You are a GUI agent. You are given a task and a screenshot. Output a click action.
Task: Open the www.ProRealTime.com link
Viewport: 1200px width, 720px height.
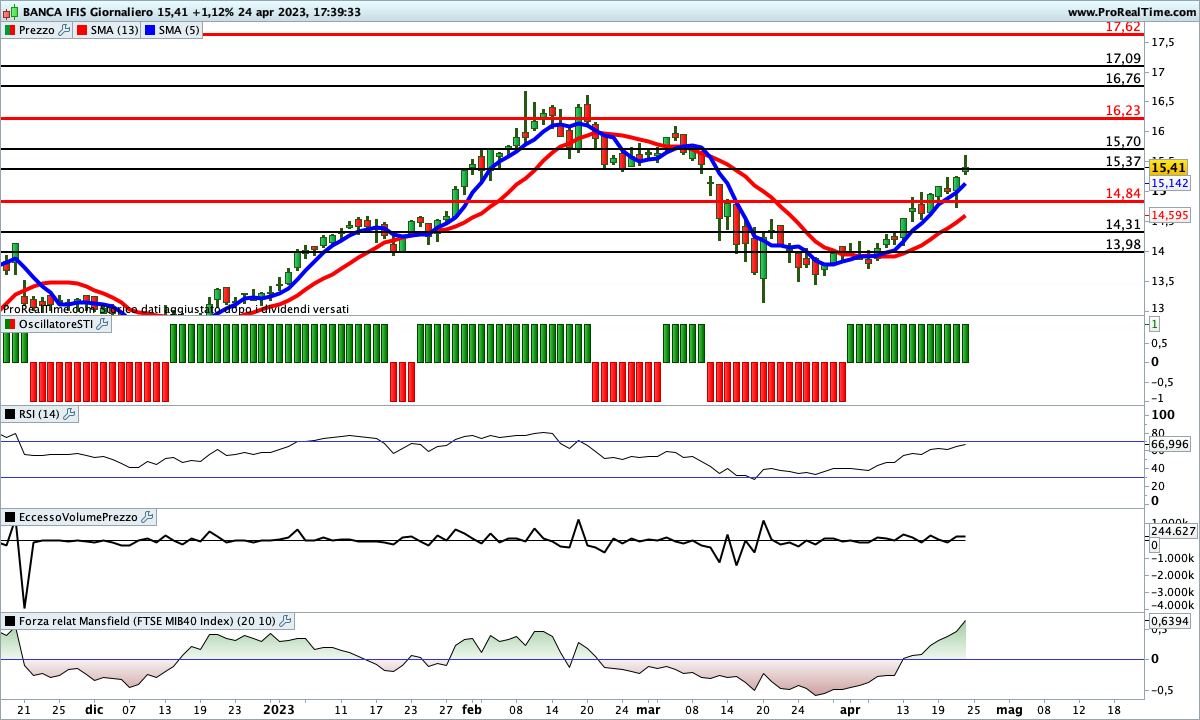point(1131,12)
